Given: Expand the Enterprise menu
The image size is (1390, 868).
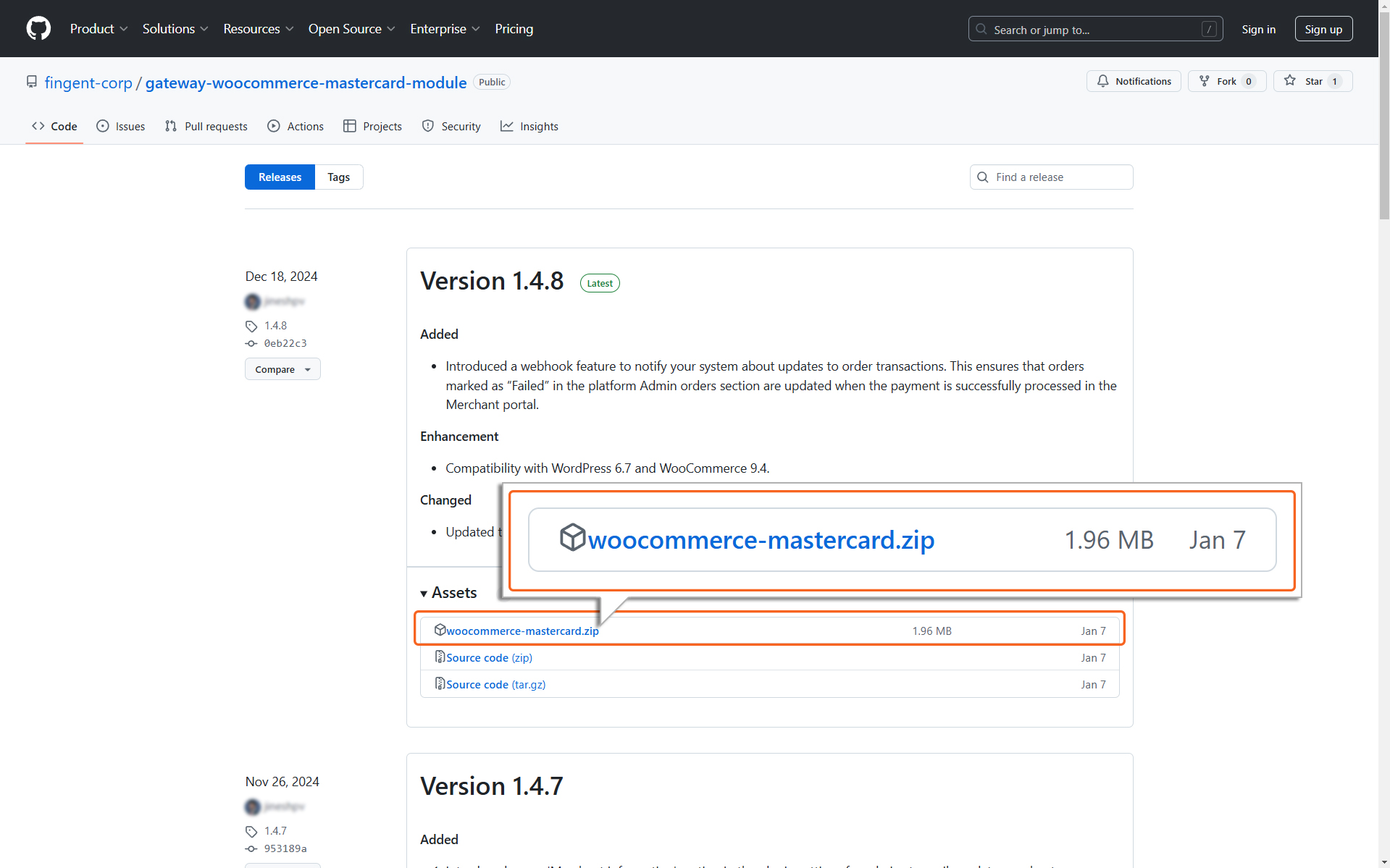Looking at the screenshot, I should [445, 29].
